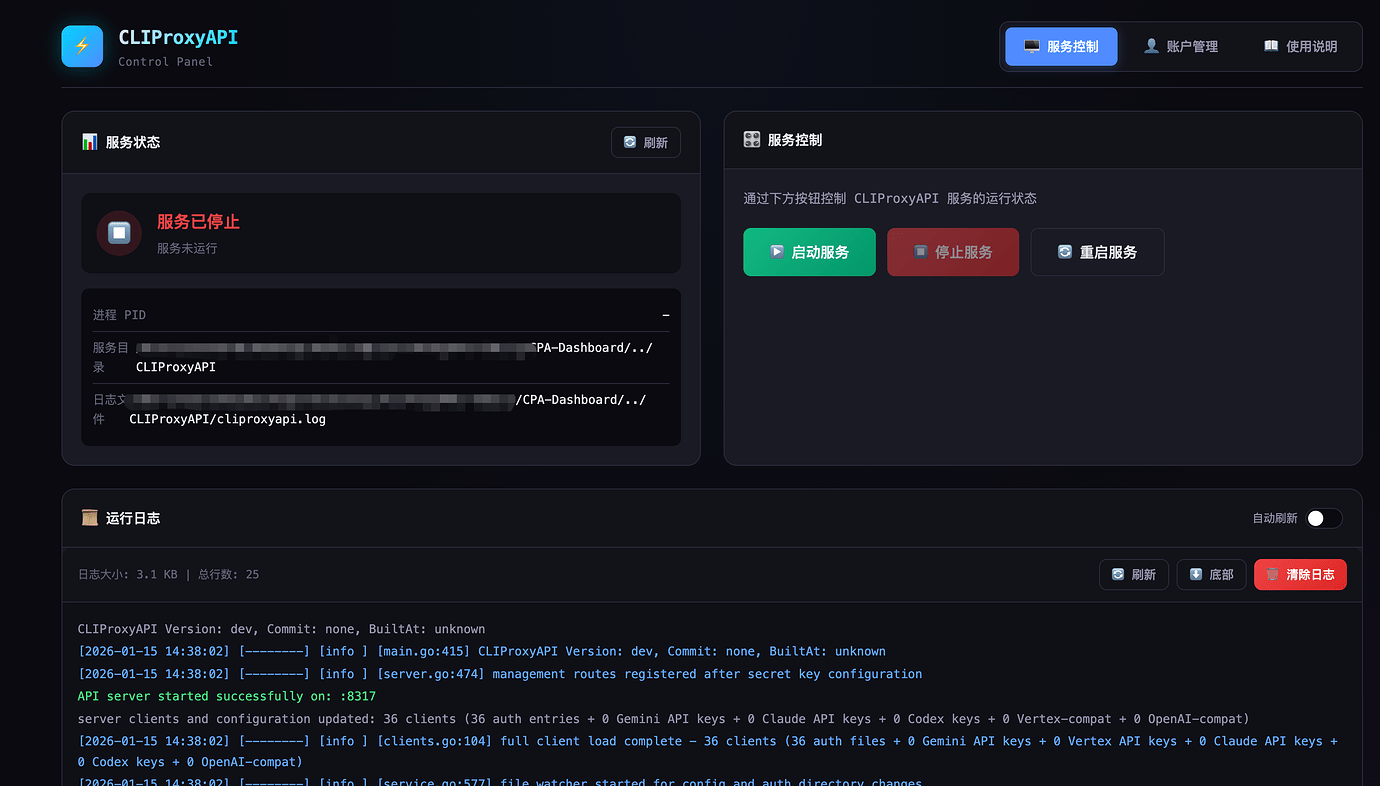Refresh the service status panel
The image size is (1380, 786).
pos(646,142)
